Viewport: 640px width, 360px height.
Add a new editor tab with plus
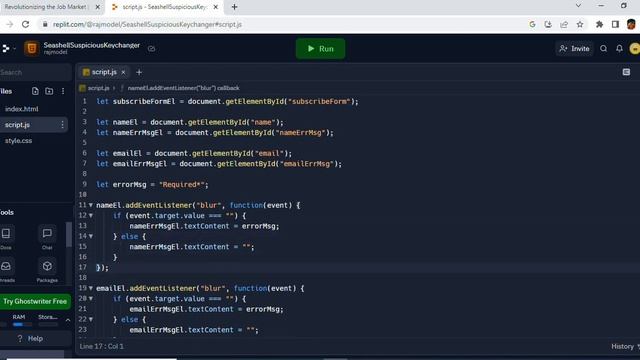point(139,72)
